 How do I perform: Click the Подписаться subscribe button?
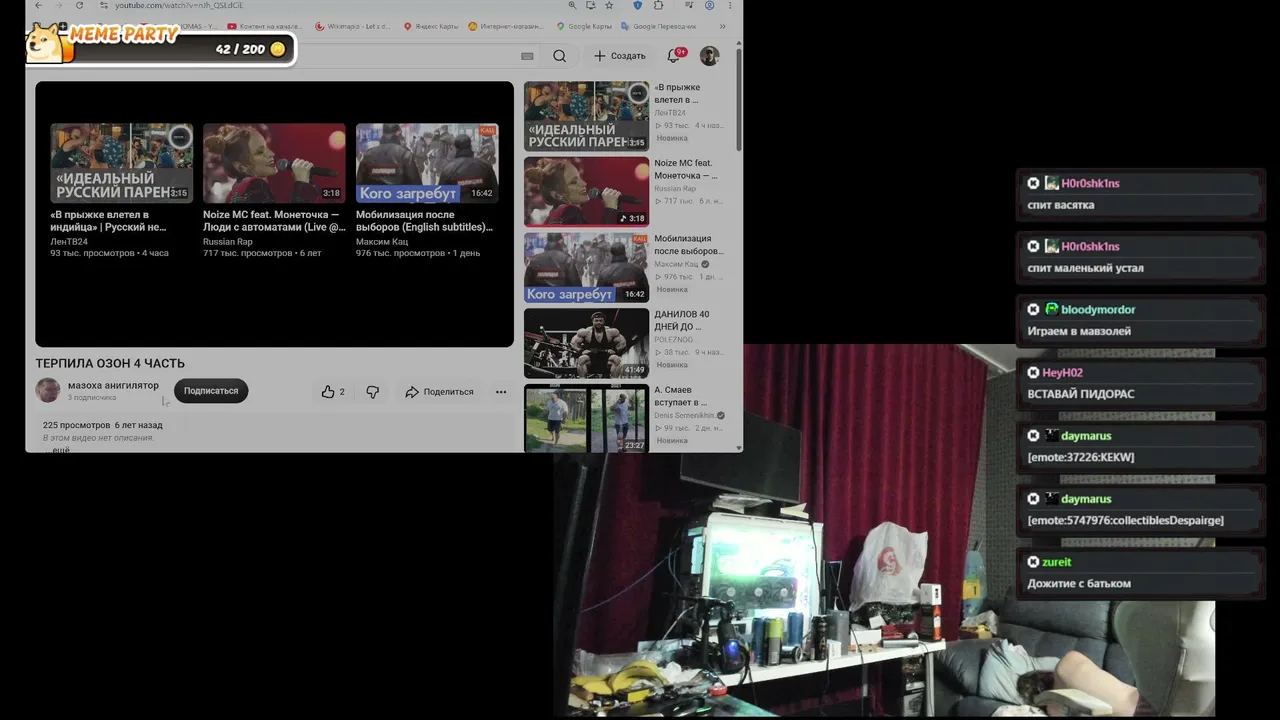tap(211, 391)
